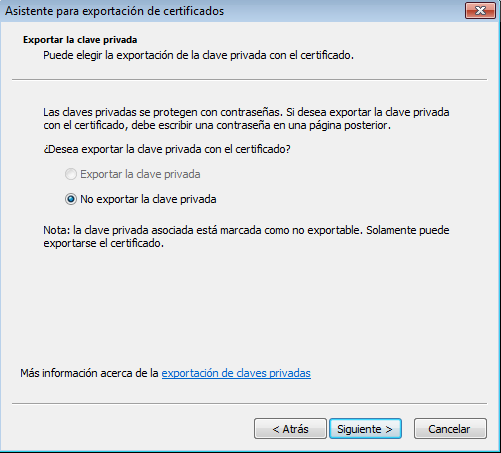Click the 'Nota: la clave privada asociada' note text

pos(246,236)
